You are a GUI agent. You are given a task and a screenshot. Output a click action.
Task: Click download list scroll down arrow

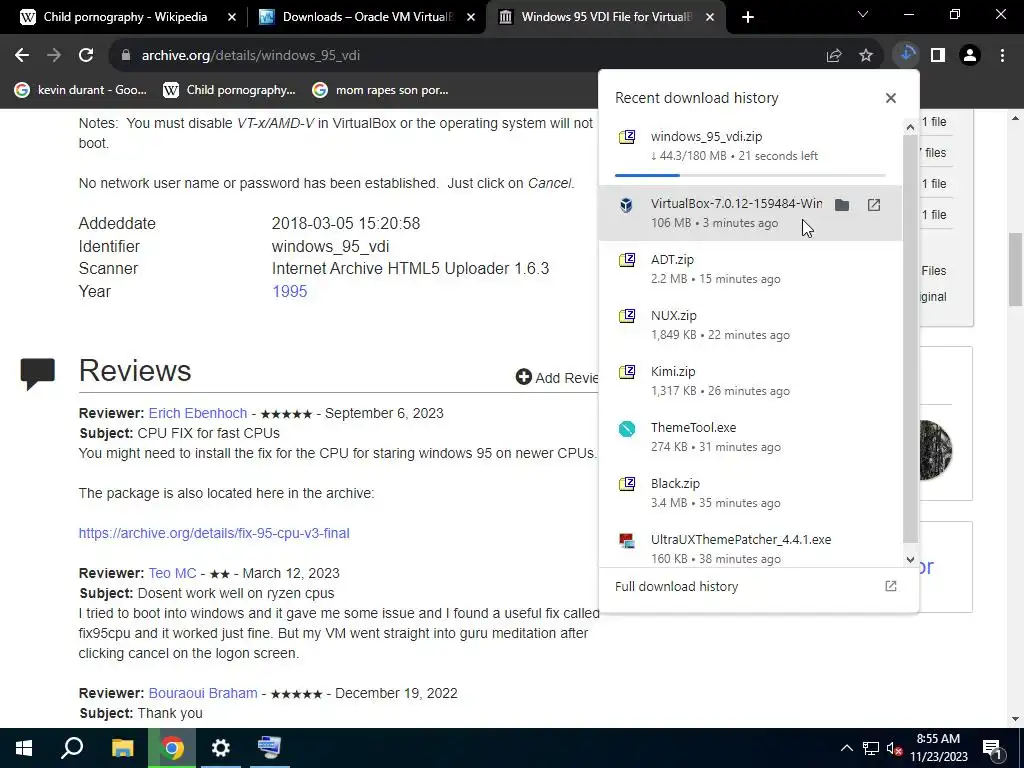tap(910, 559)
